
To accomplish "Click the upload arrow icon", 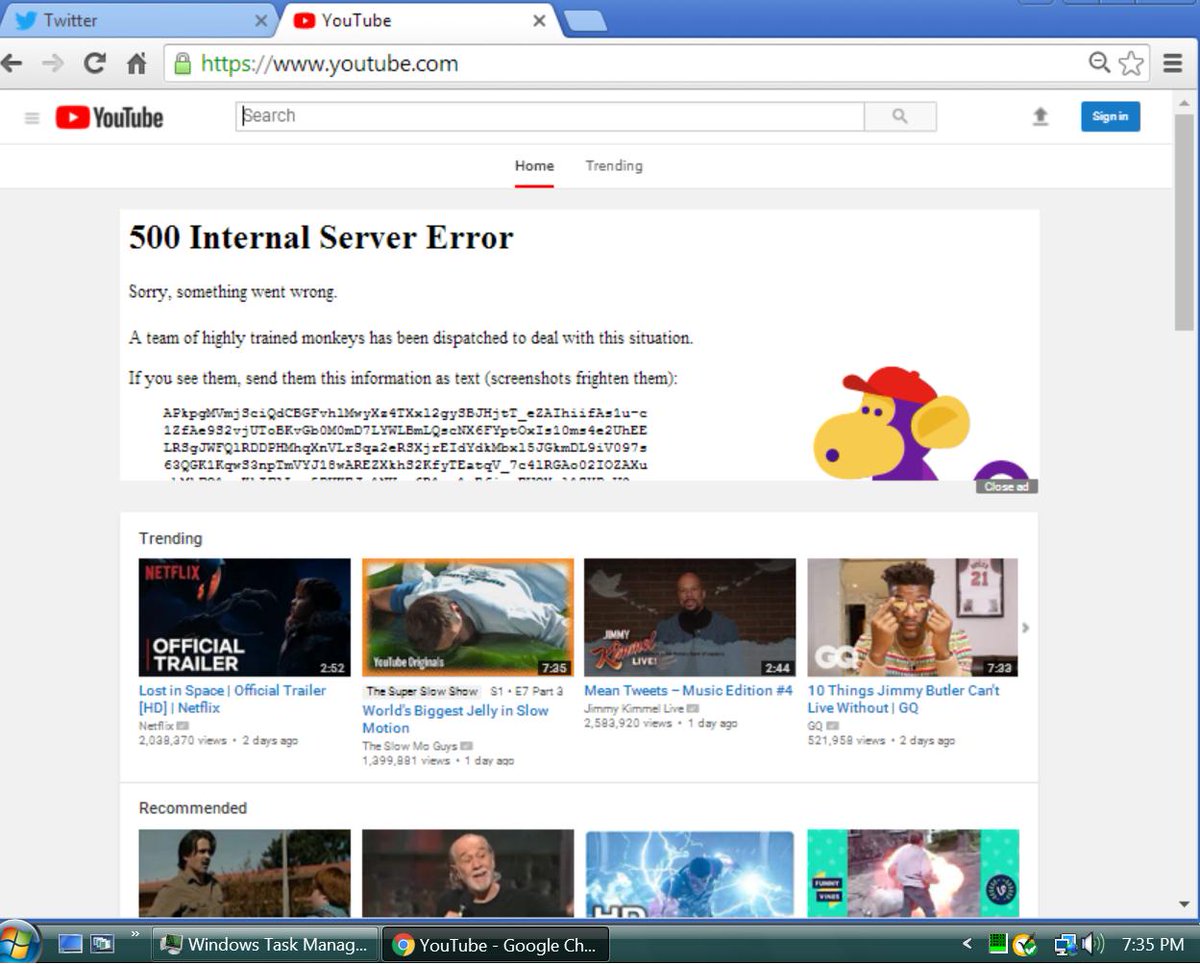I will [x=1040, y=117].
